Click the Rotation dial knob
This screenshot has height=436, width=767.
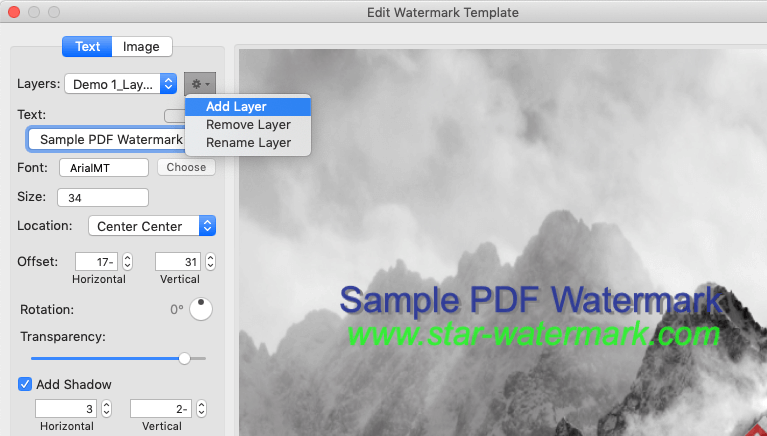(x=201, y=309)
